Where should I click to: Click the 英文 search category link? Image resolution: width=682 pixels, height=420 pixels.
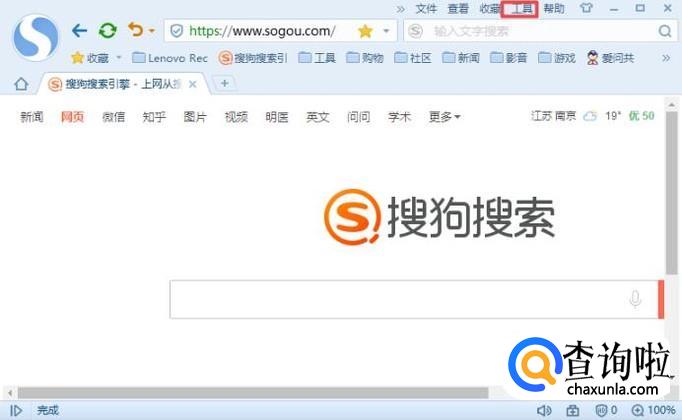(x=318, y=117)
